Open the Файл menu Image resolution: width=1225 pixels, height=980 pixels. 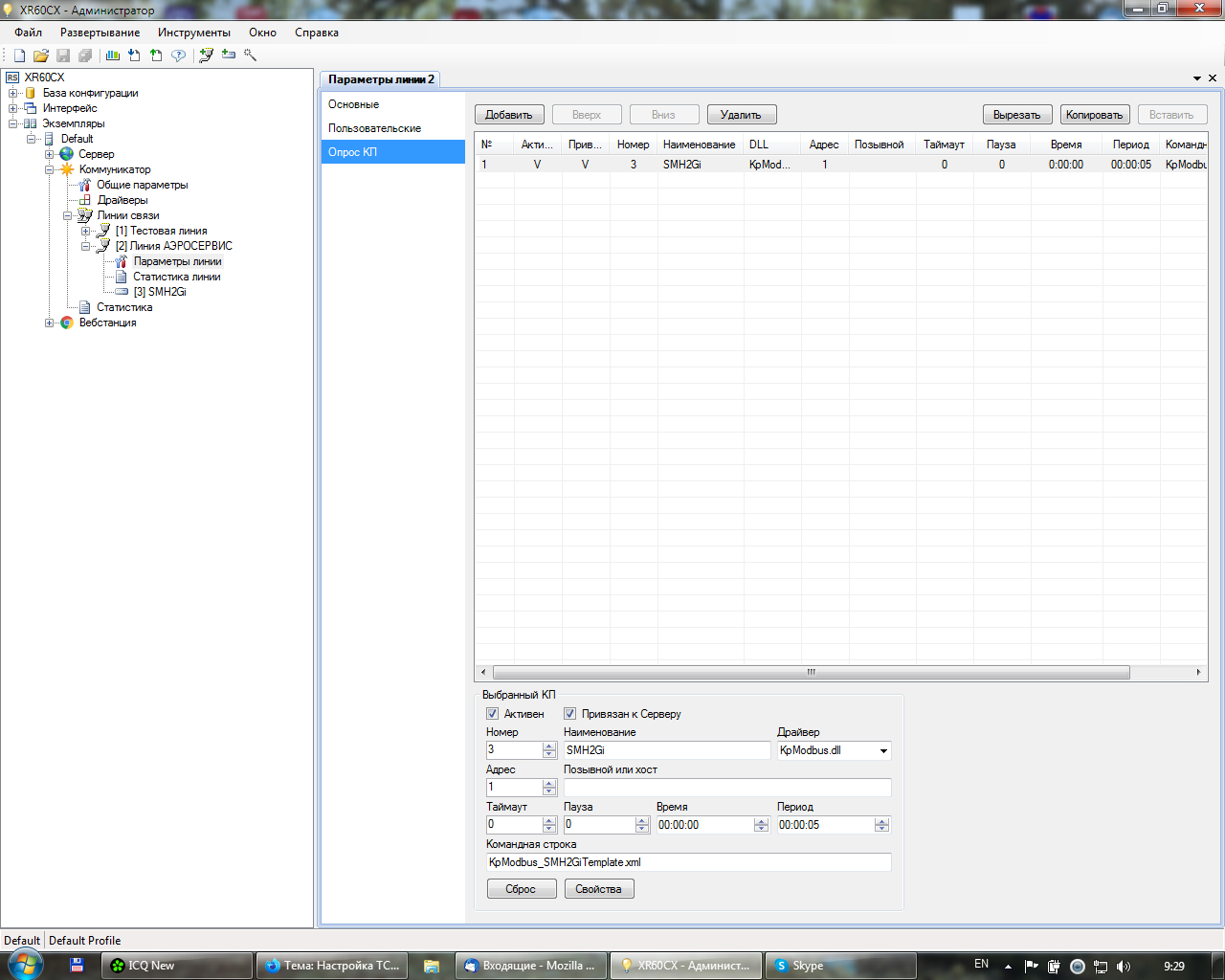point(28,33)
